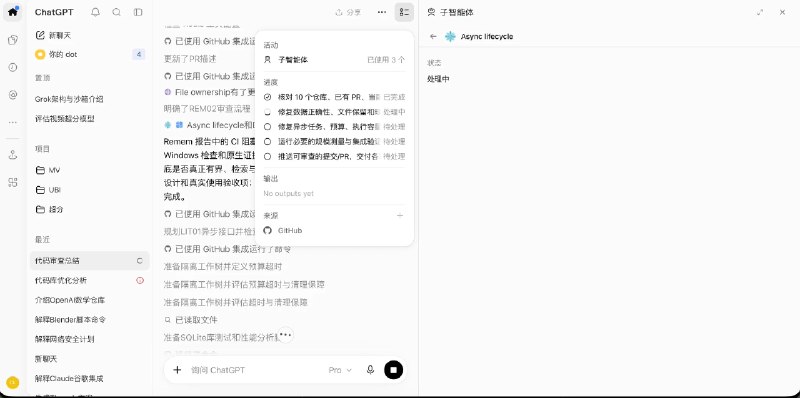Click the pending circle for 推送可审查的提交 step

267,156
